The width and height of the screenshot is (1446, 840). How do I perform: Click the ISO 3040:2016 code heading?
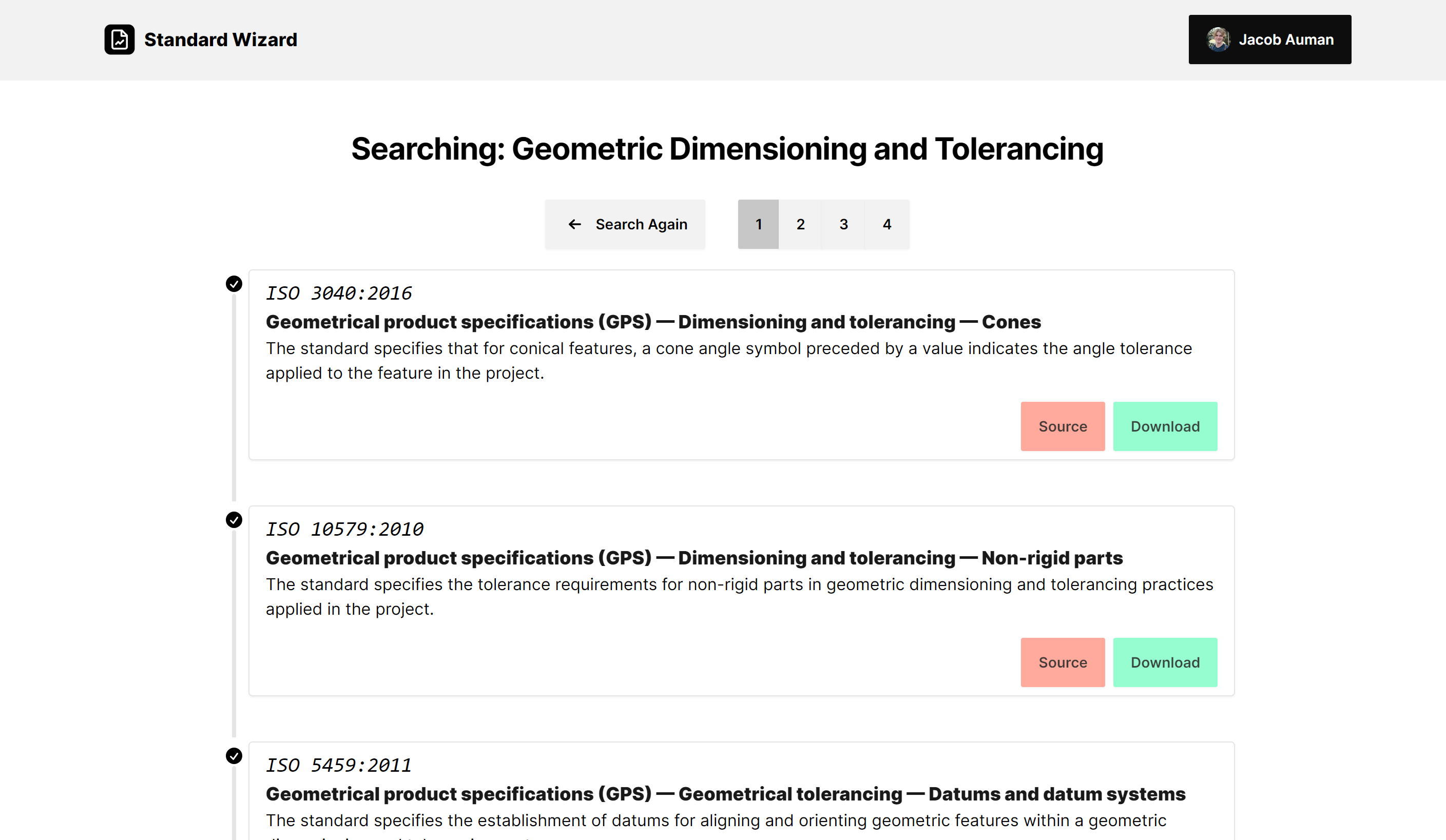pyautogui.click(x=339, y=293)
